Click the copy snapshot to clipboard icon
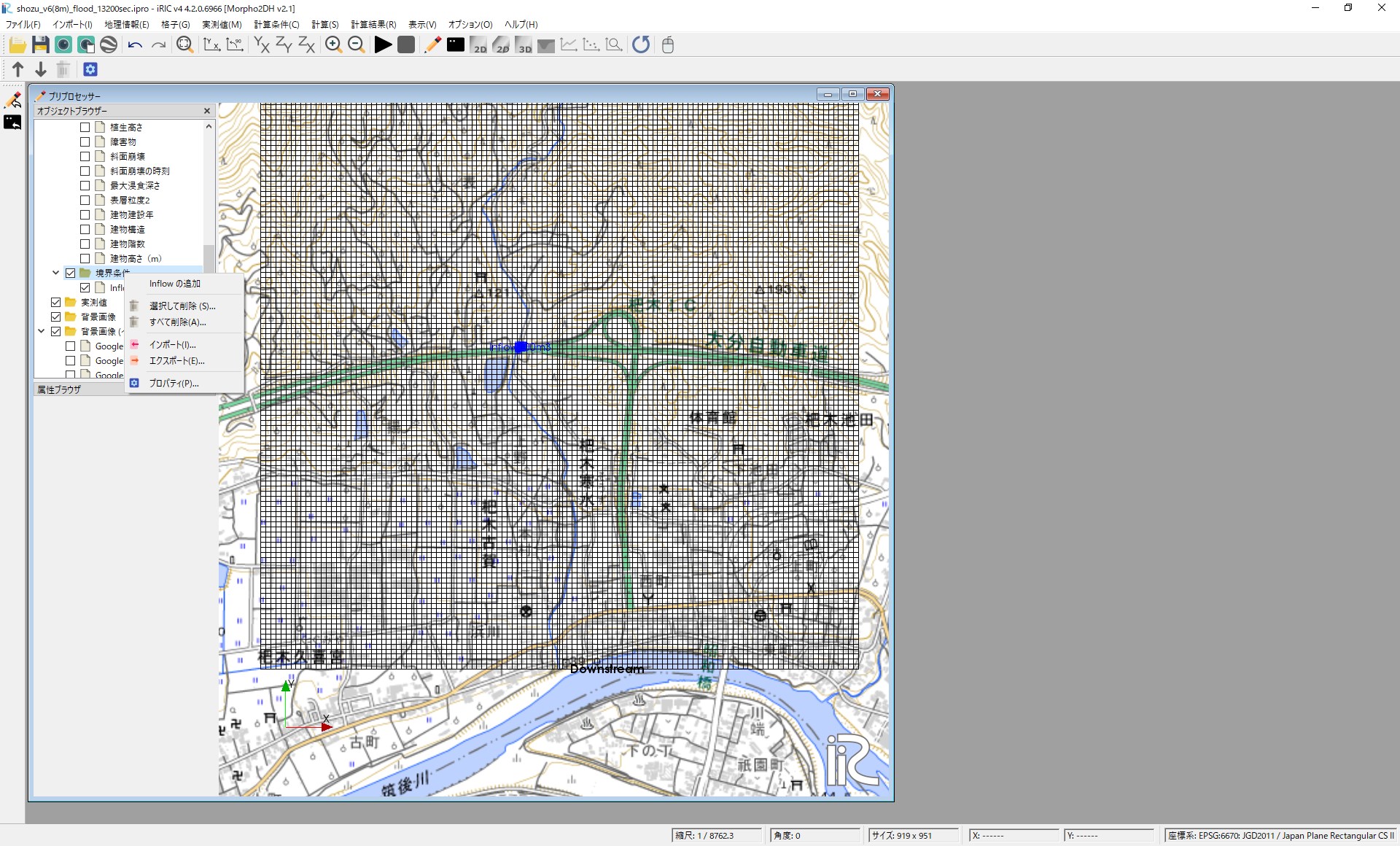This screenshot has width=1400, height=846. point(86,45)
